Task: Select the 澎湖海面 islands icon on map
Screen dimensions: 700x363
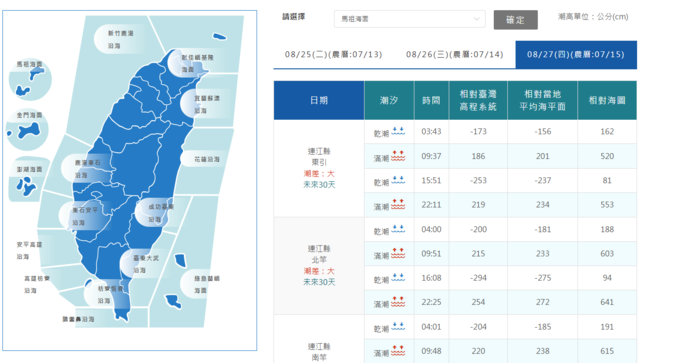Action: [x=26, y=186]
